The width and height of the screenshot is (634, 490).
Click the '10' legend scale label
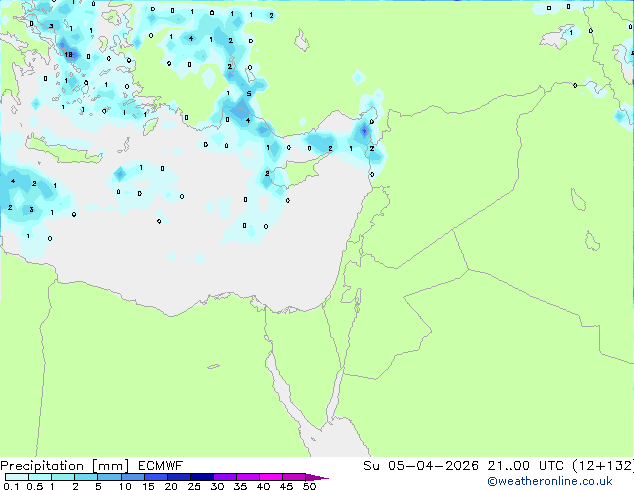(125, 486)
